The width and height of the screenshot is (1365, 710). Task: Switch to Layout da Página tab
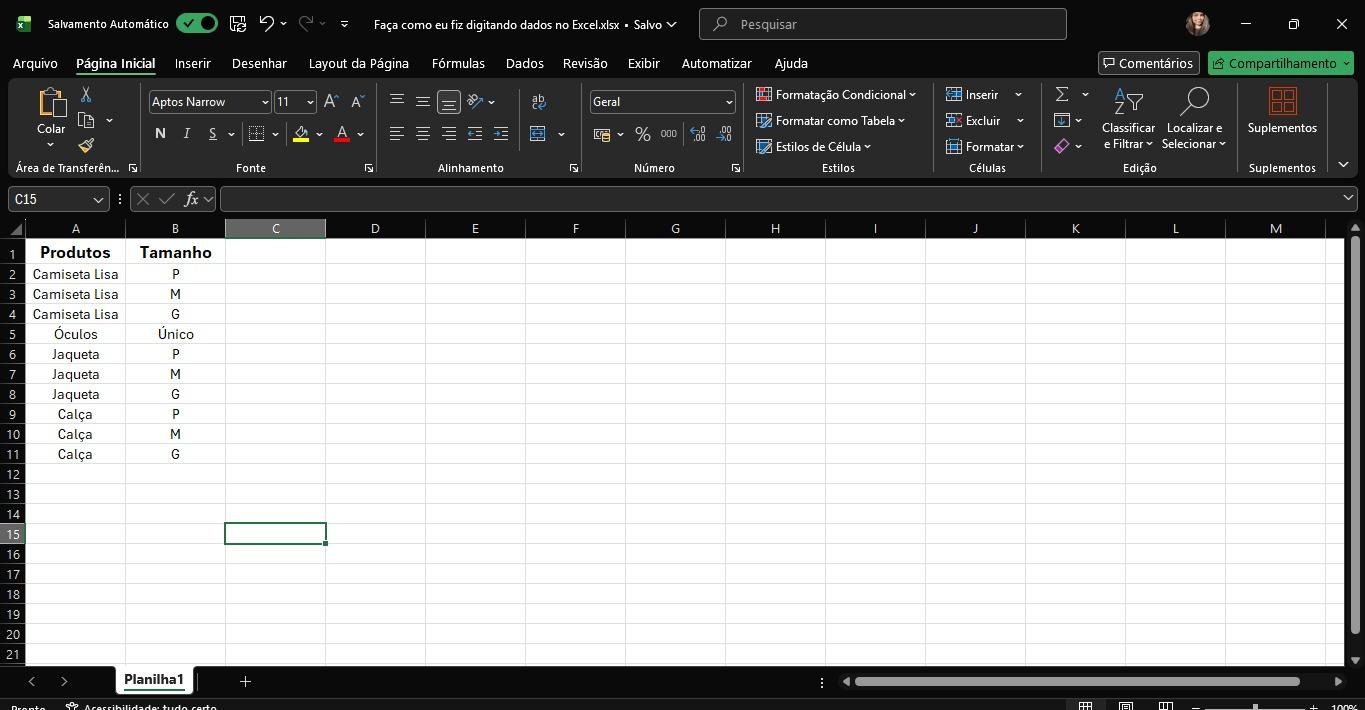359,63
